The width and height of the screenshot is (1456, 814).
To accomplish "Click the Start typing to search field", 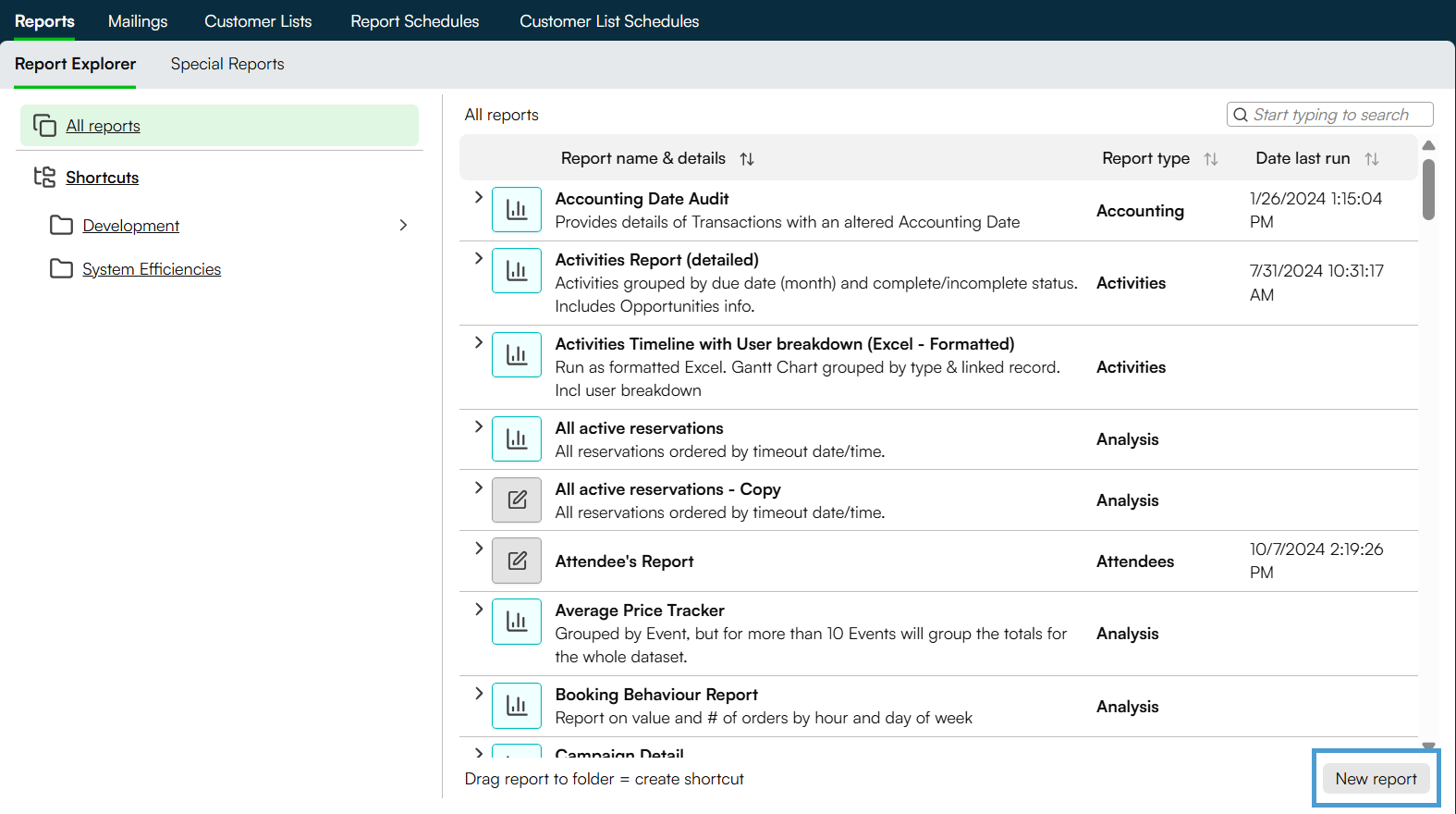I will (x=1330, y=115).
